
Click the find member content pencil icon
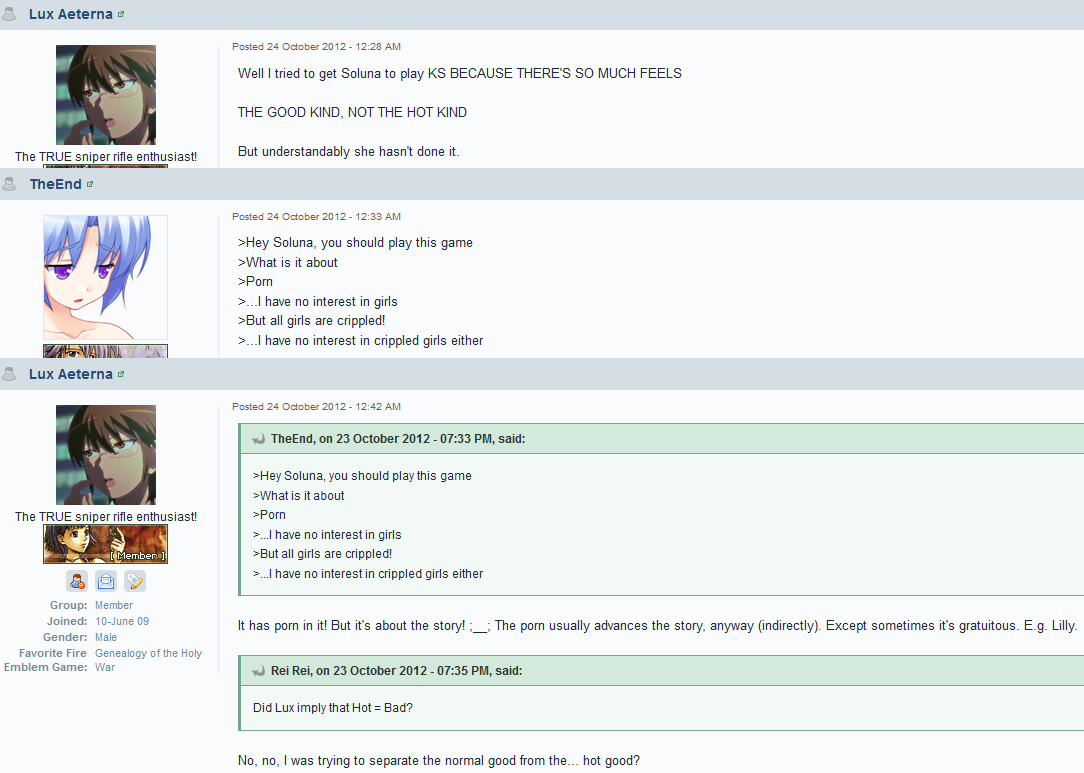[x=135, y=581]
